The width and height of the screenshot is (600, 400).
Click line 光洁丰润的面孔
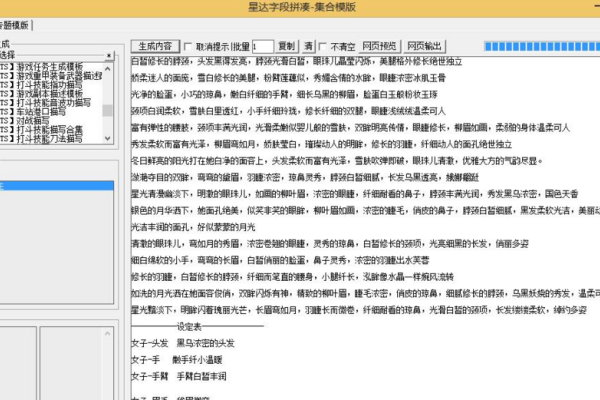(193, 227)
